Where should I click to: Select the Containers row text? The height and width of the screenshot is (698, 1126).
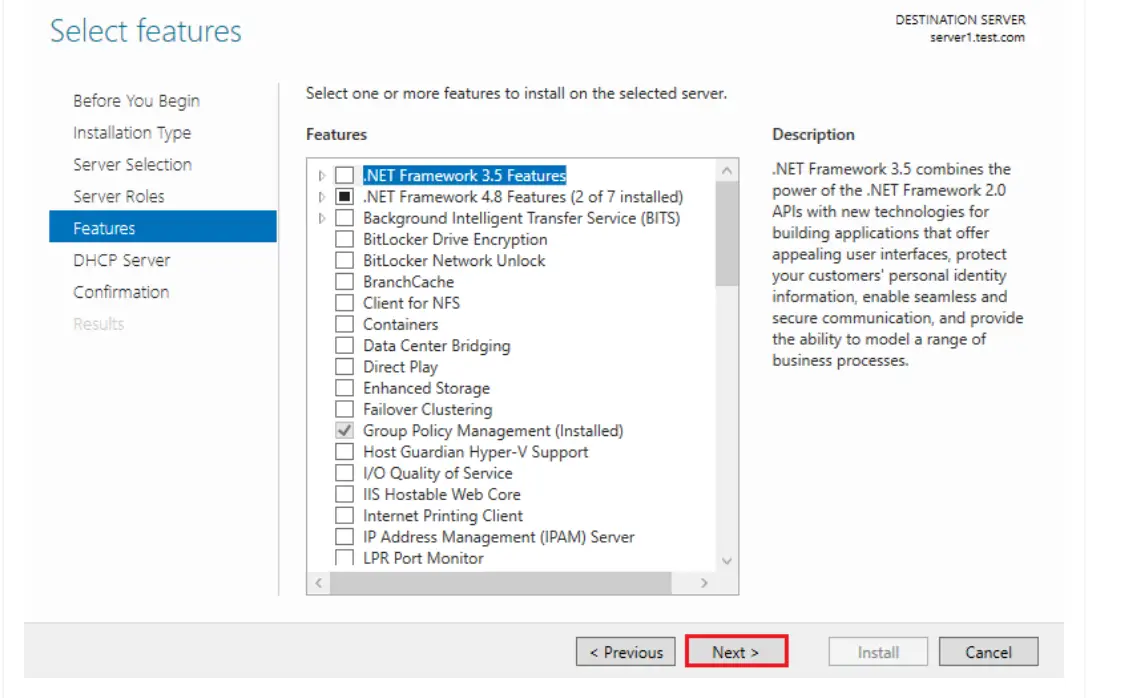point(400,324)
